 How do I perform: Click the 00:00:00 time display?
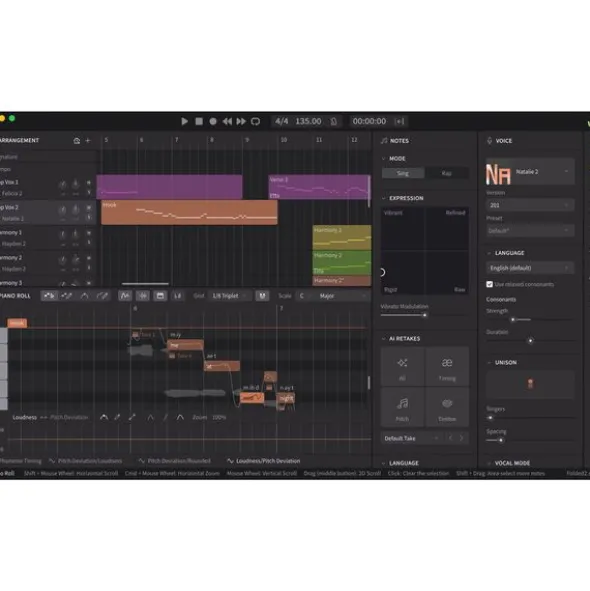(x=369, y=121)
